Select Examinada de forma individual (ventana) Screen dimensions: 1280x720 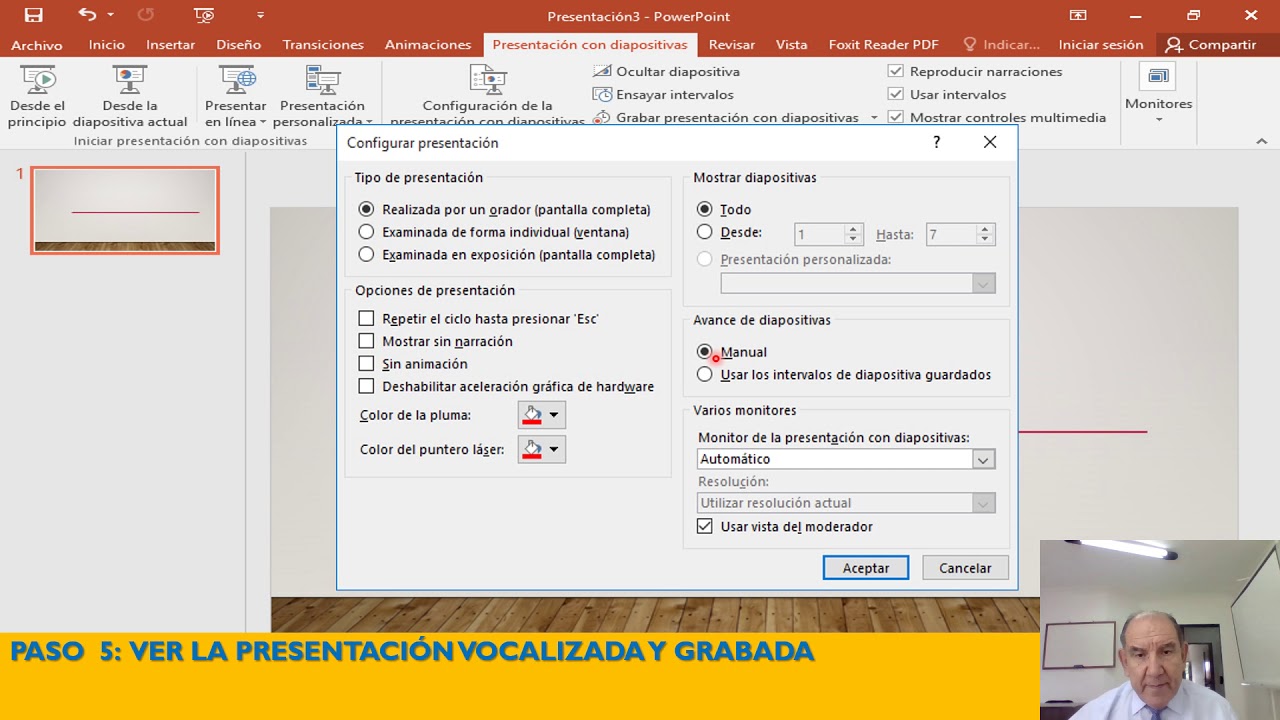pyautogui.click(x=366, y=232)
